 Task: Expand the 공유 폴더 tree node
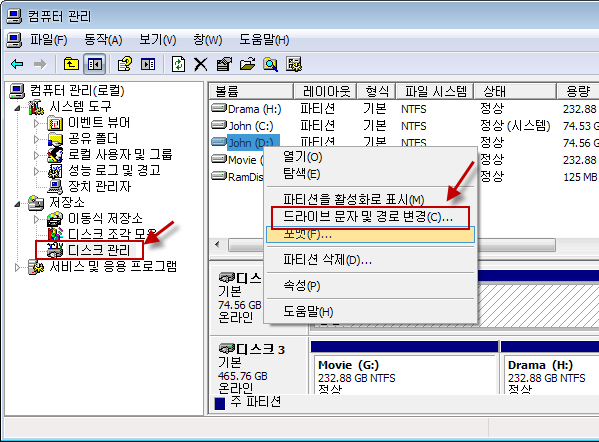[x=37, y=139]
